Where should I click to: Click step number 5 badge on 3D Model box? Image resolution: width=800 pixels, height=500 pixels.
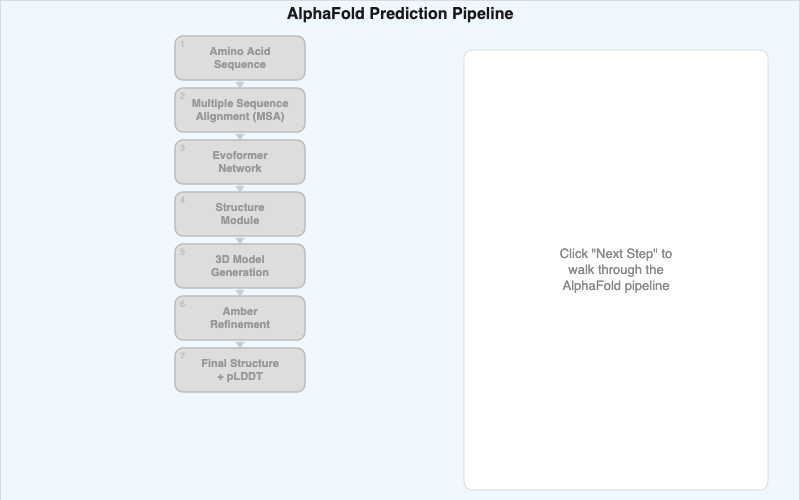coord(182,252)
